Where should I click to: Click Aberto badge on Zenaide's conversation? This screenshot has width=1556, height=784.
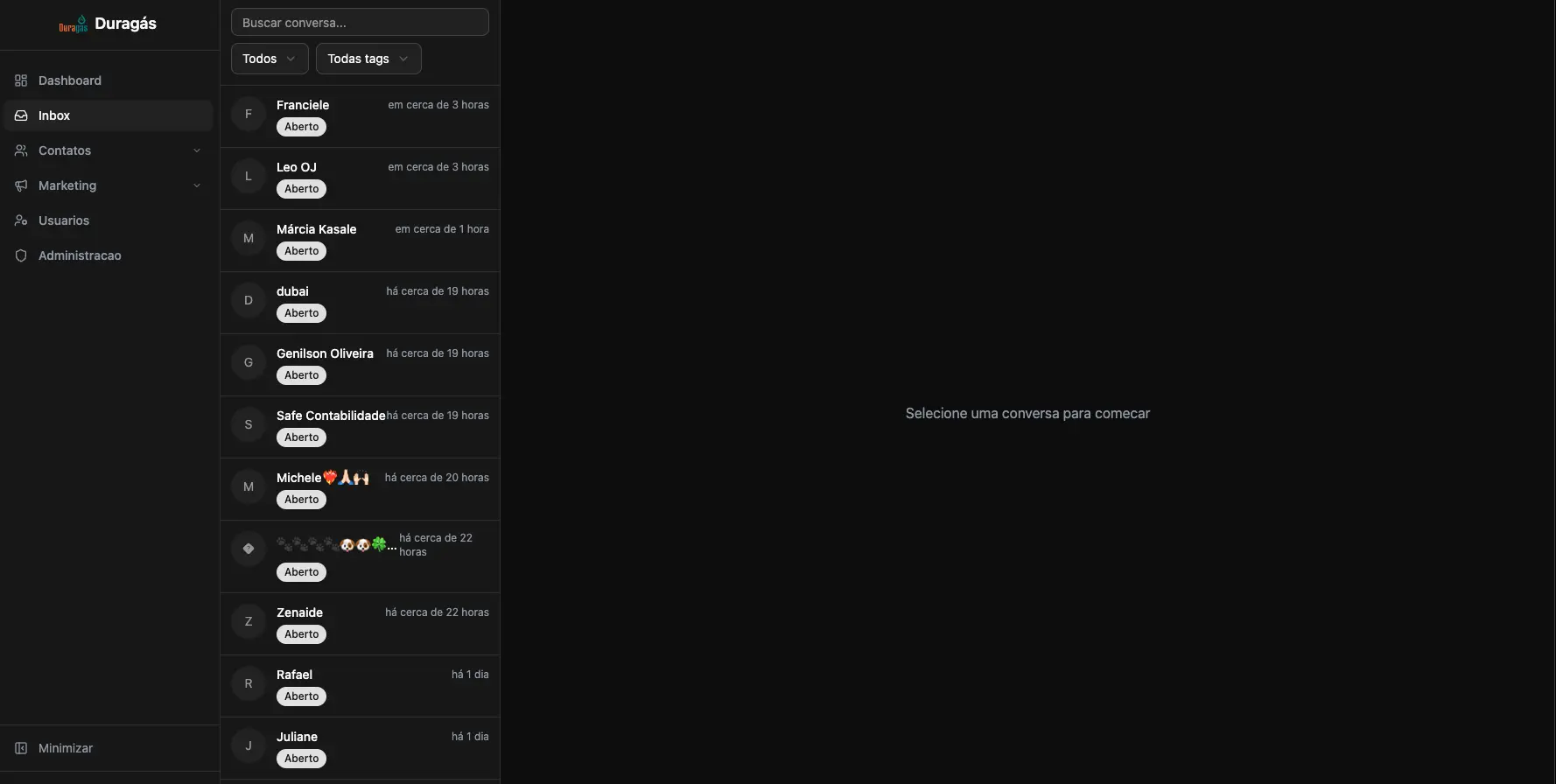pyautogui.click(x=301, y=634)
